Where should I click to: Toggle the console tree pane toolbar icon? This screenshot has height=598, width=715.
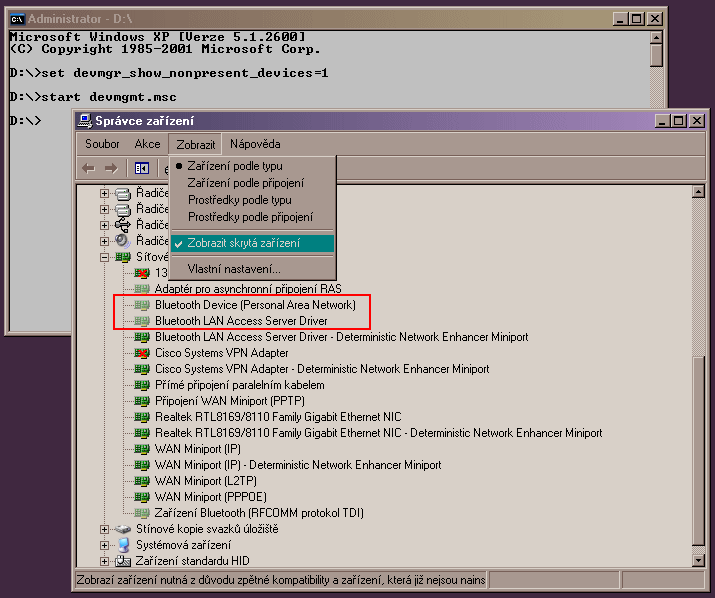(x=142, y=169)
